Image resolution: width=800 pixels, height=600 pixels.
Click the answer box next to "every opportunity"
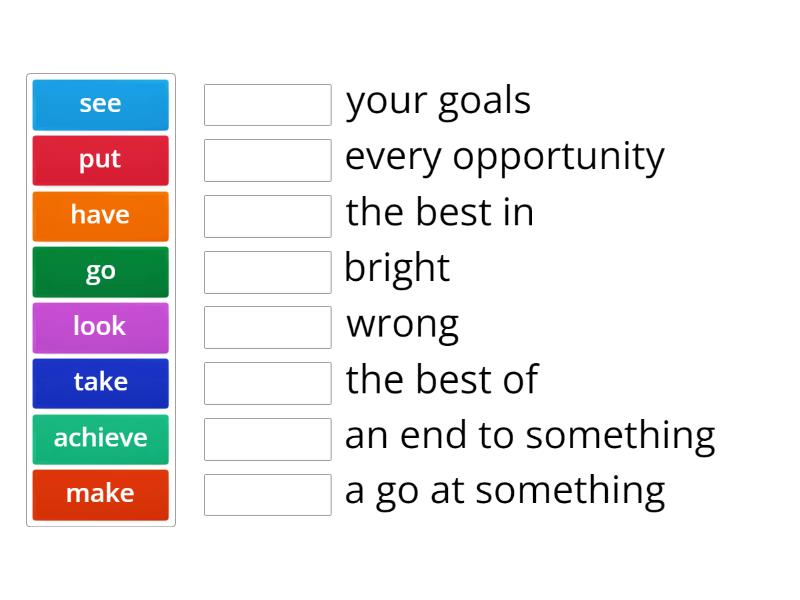[x=267, y=159]
